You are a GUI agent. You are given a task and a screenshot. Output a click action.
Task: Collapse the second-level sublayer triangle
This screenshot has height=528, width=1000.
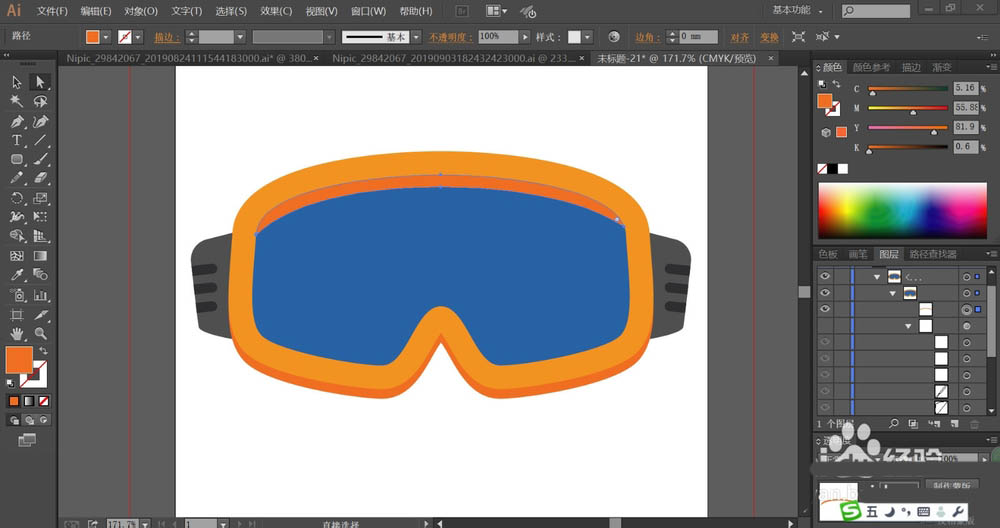tap(893, 293)
